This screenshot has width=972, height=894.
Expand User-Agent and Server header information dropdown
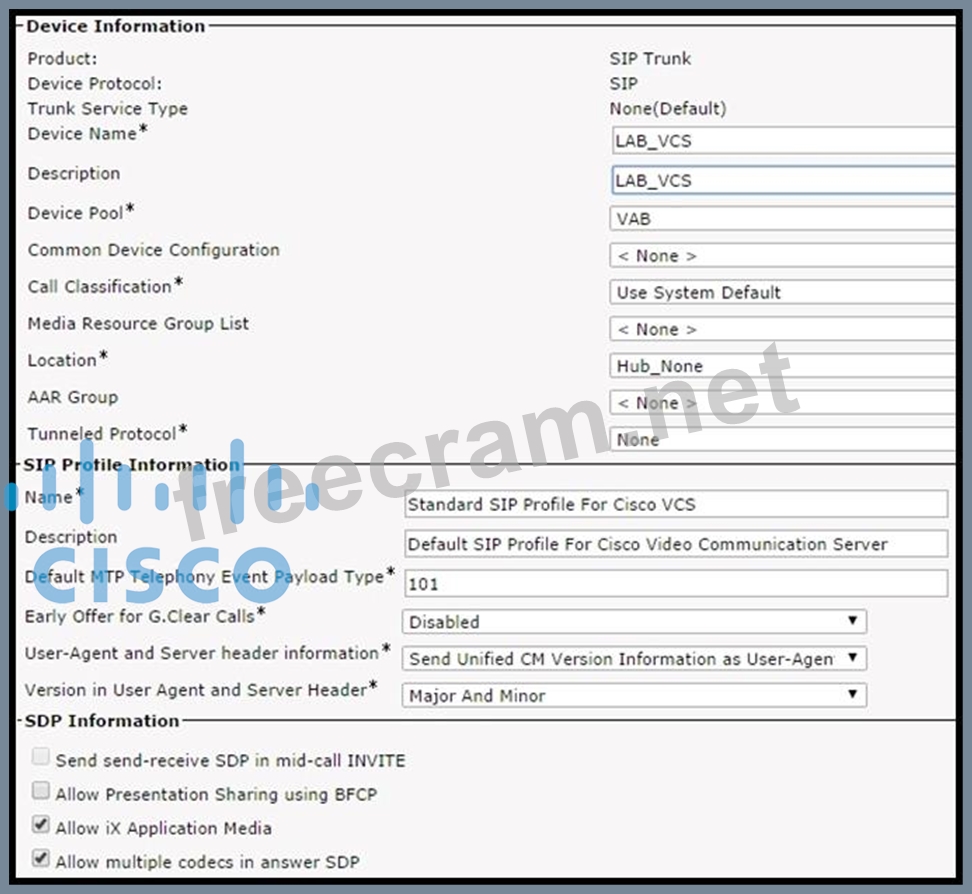tap(634, 659)
